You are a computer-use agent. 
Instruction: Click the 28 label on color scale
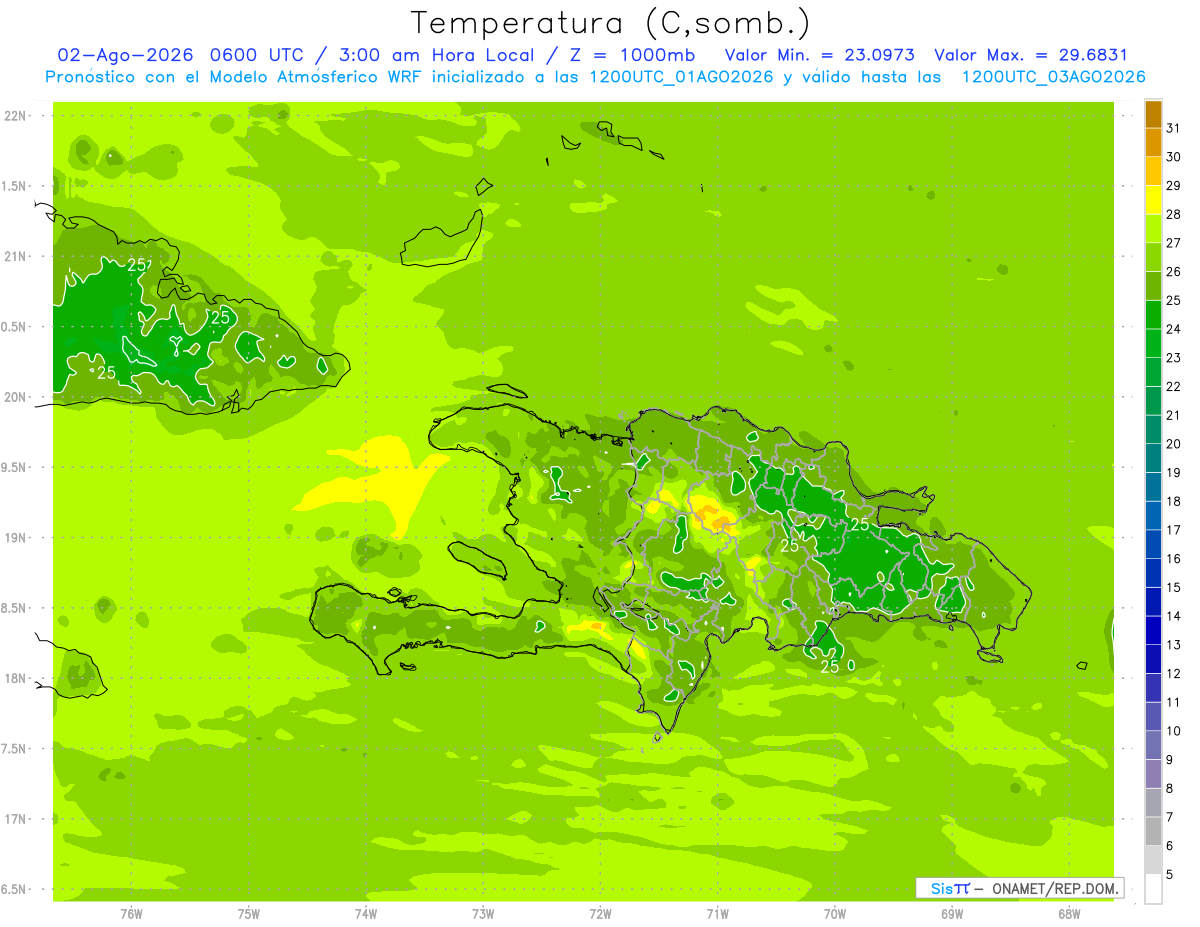coord(1173,214)
